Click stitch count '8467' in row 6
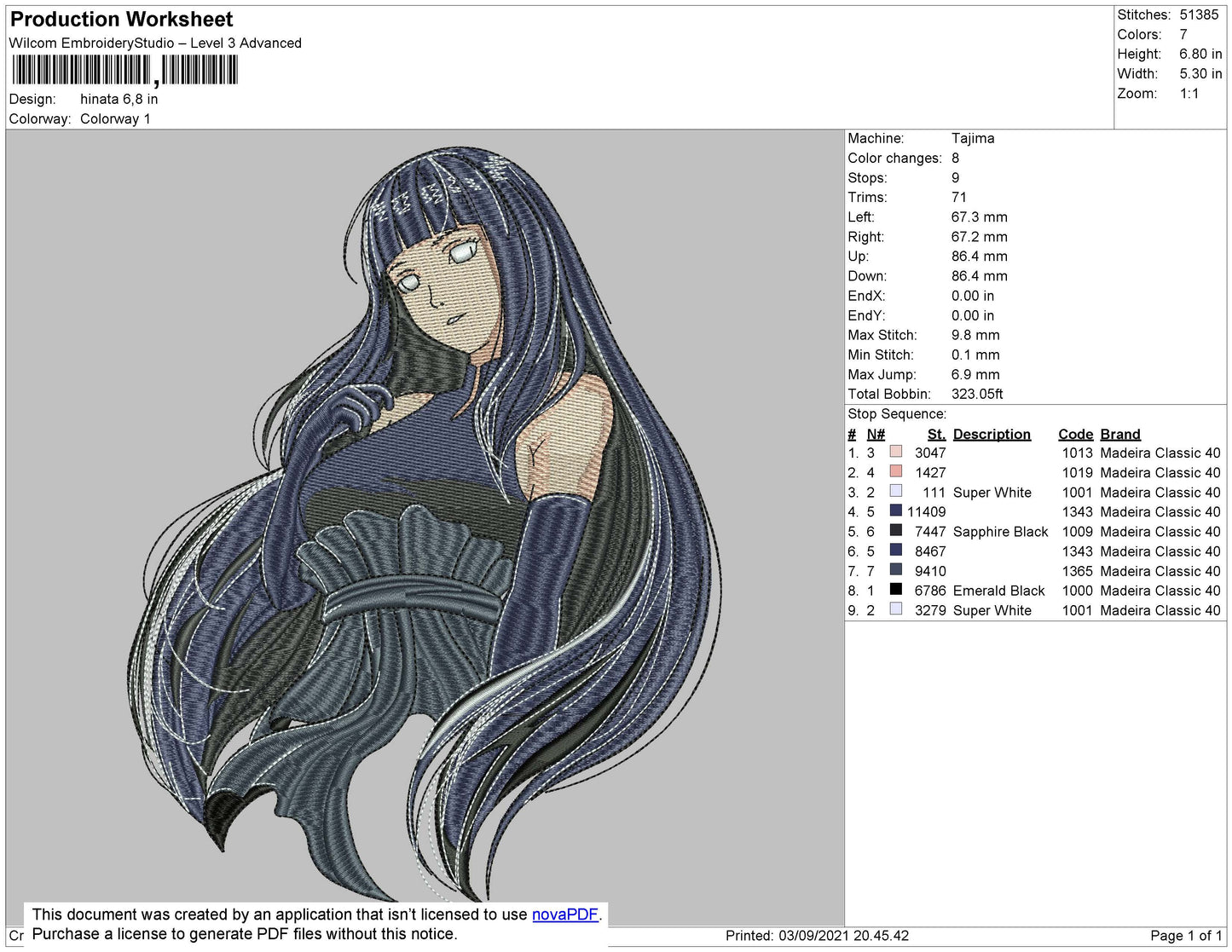 930,551
